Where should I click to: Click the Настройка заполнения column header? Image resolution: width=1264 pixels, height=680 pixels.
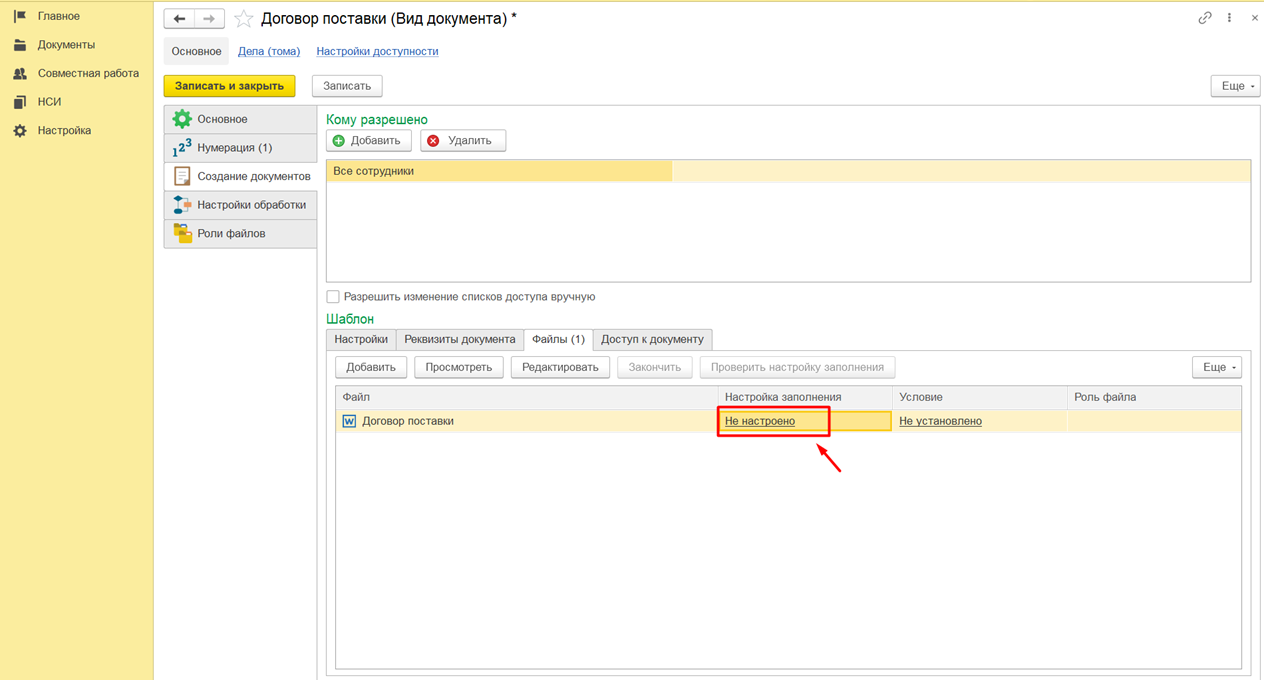click(805, 397)
